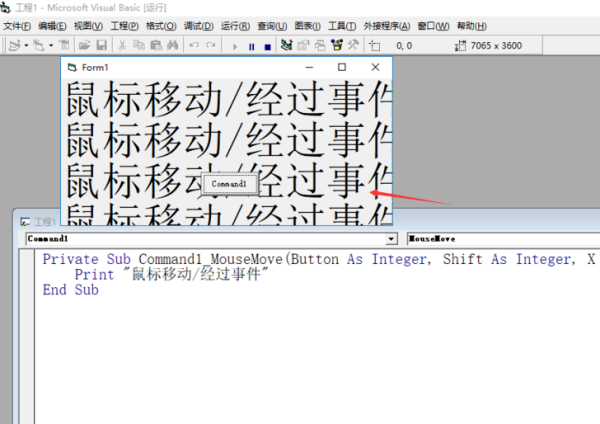
Task: Click the code line Print "鼠标移动/经过事件"
Action: point(171,274)
